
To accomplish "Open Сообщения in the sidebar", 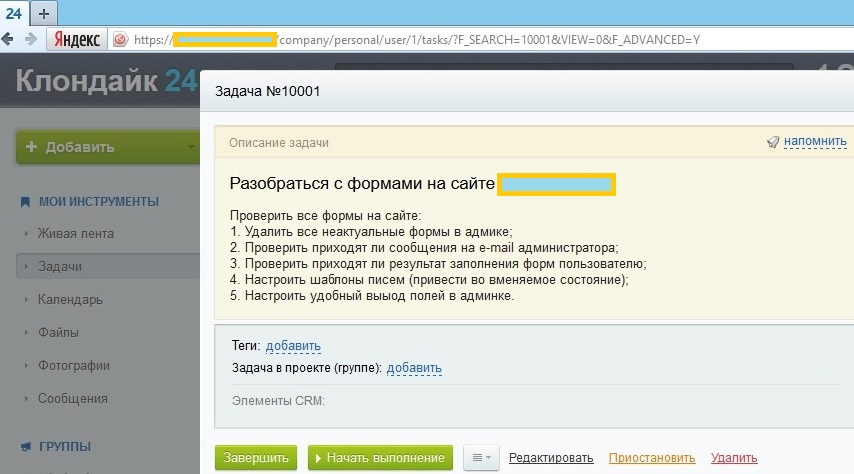I will coord(72,398).
